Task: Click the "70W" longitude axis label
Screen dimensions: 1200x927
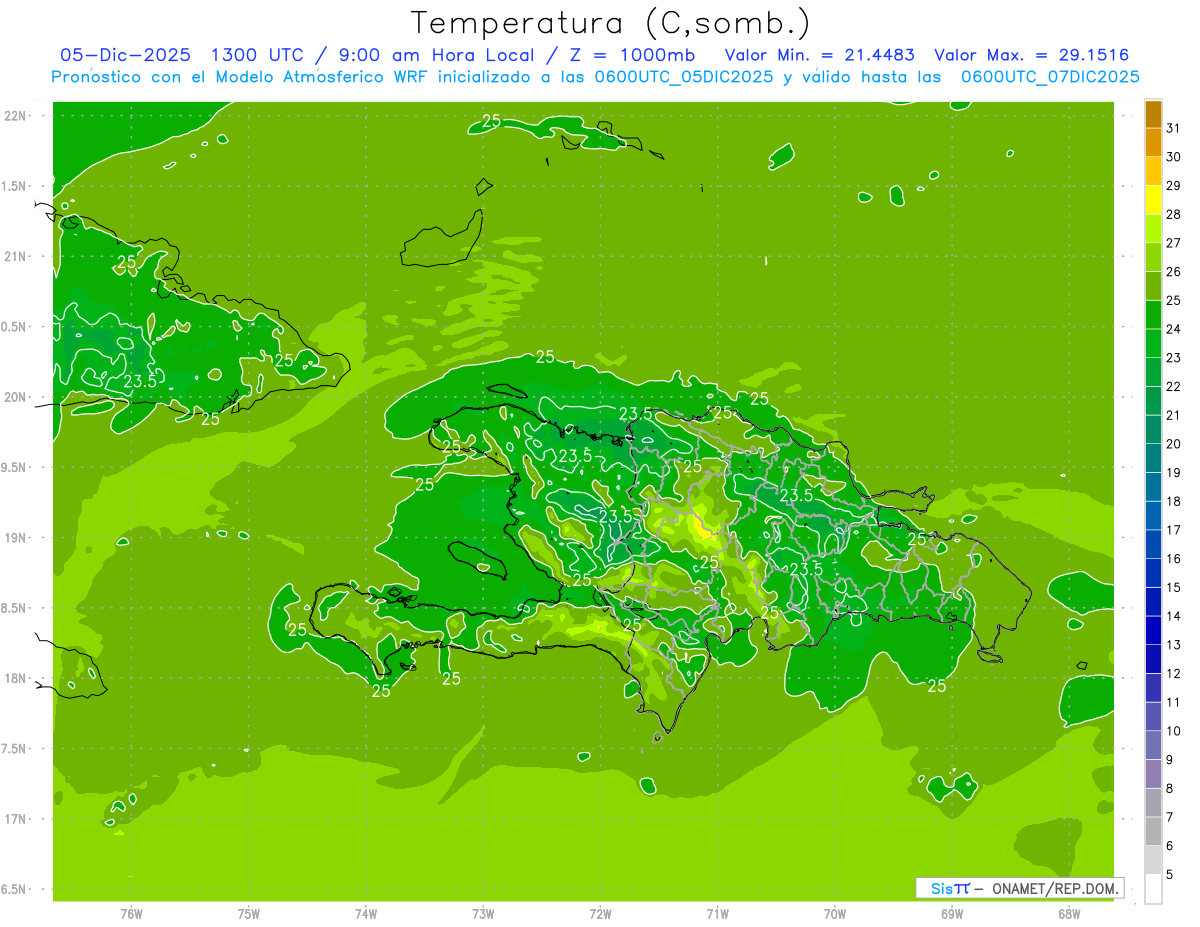Action: coord(835,914)
